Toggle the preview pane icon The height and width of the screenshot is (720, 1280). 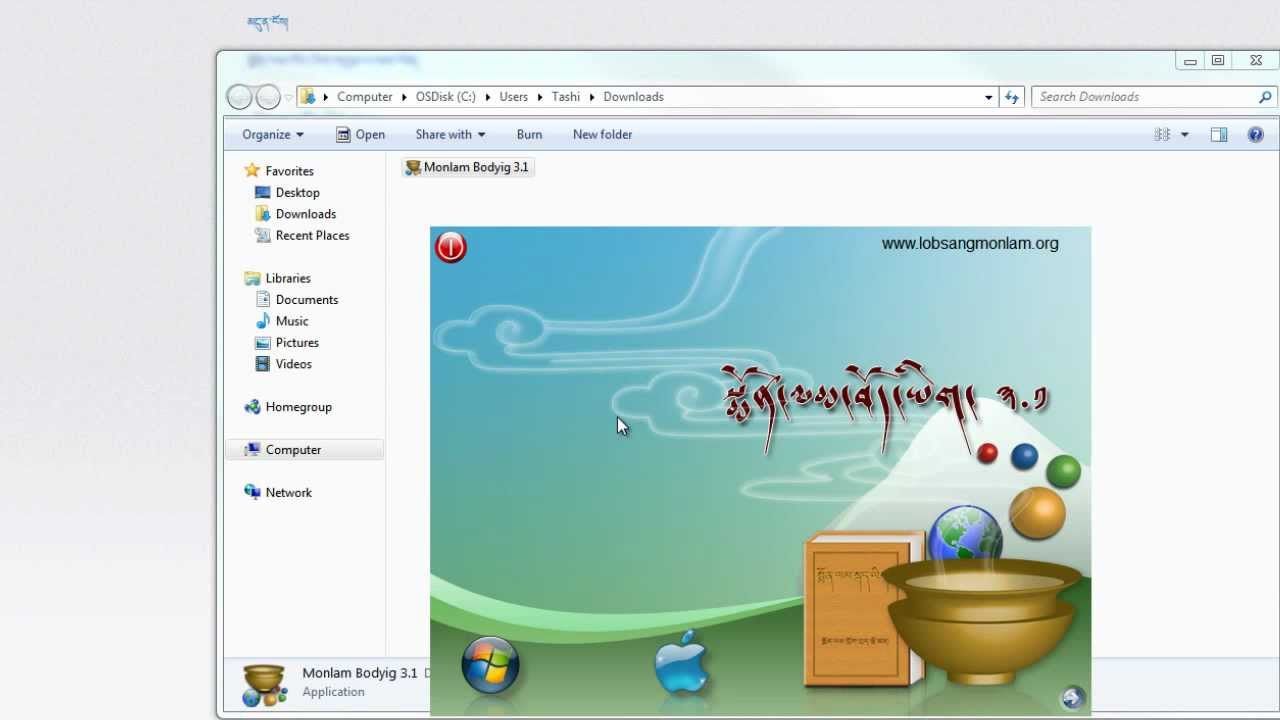click(x=1219, y=134)
